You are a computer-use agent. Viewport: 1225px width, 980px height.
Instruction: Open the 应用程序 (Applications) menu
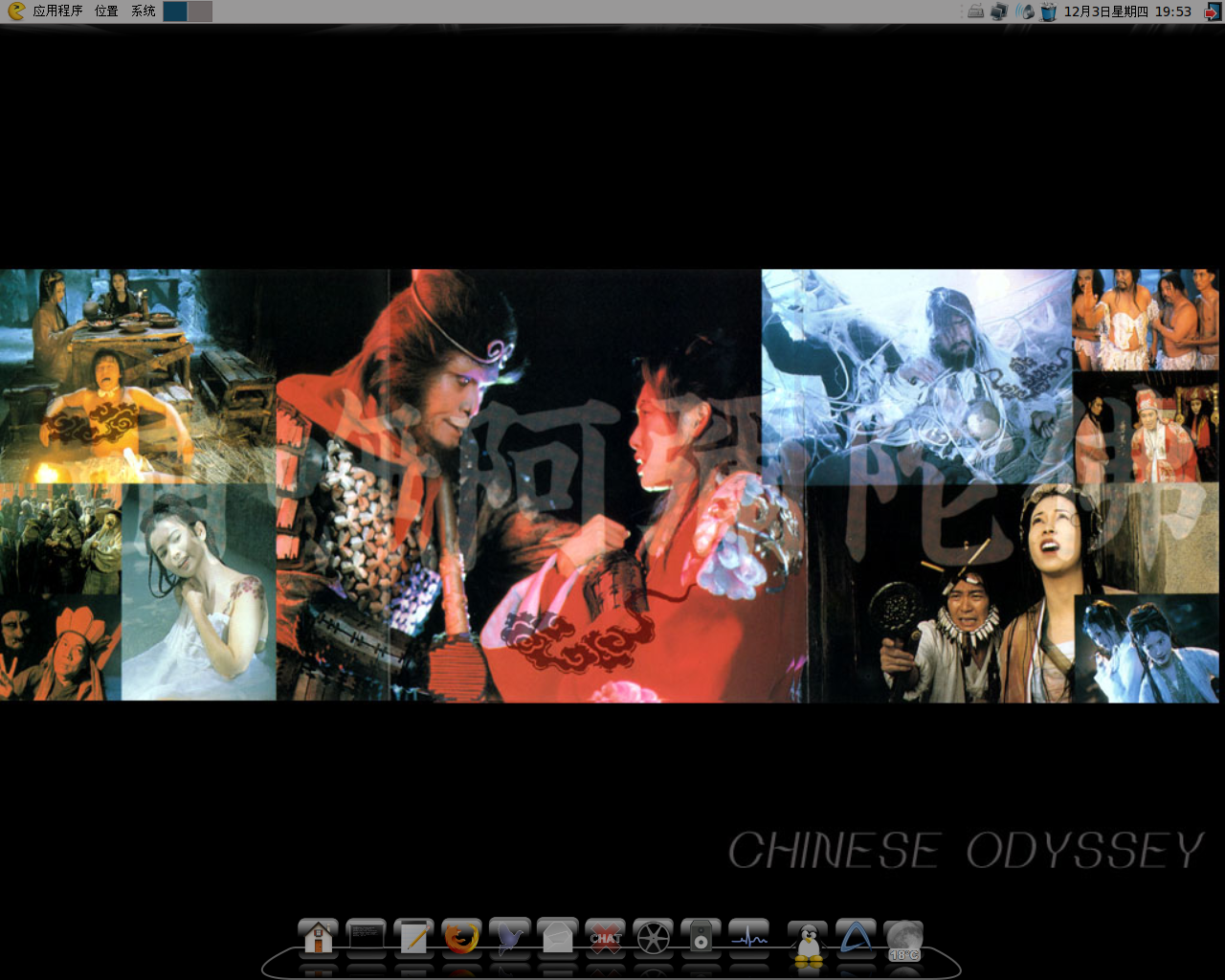coord(57,11)
